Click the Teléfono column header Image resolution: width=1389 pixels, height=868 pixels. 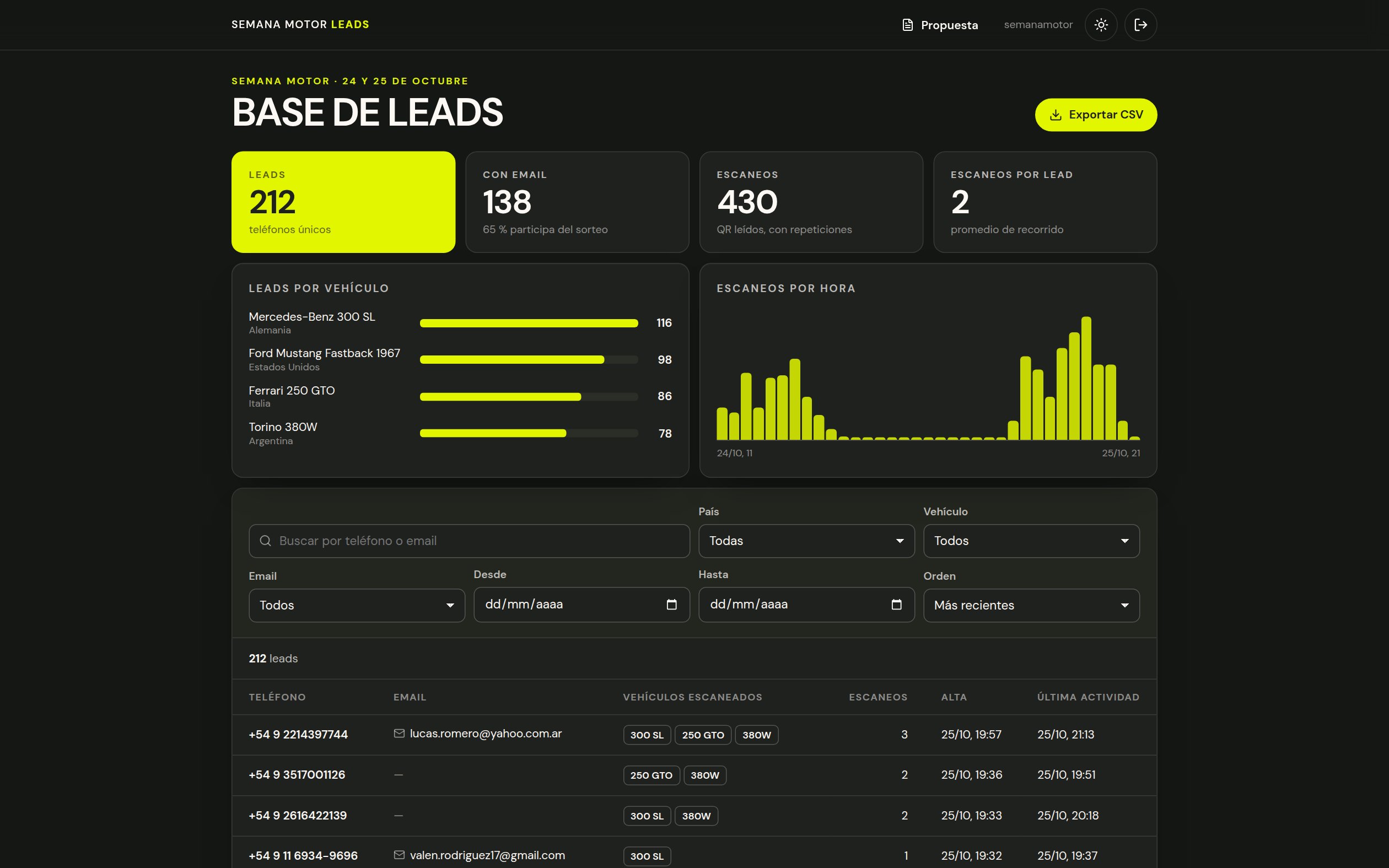pos(277,697)
